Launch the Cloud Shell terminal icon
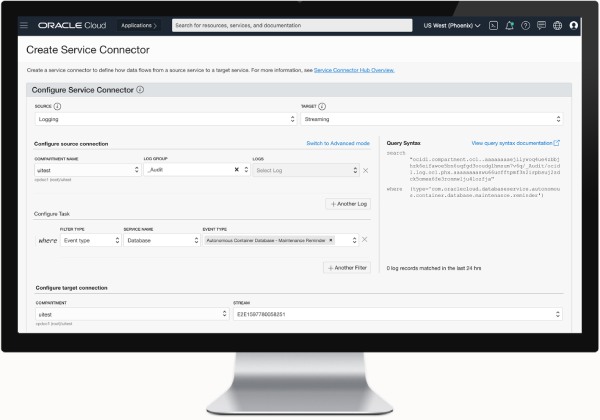600x420 pixels. 493,26
